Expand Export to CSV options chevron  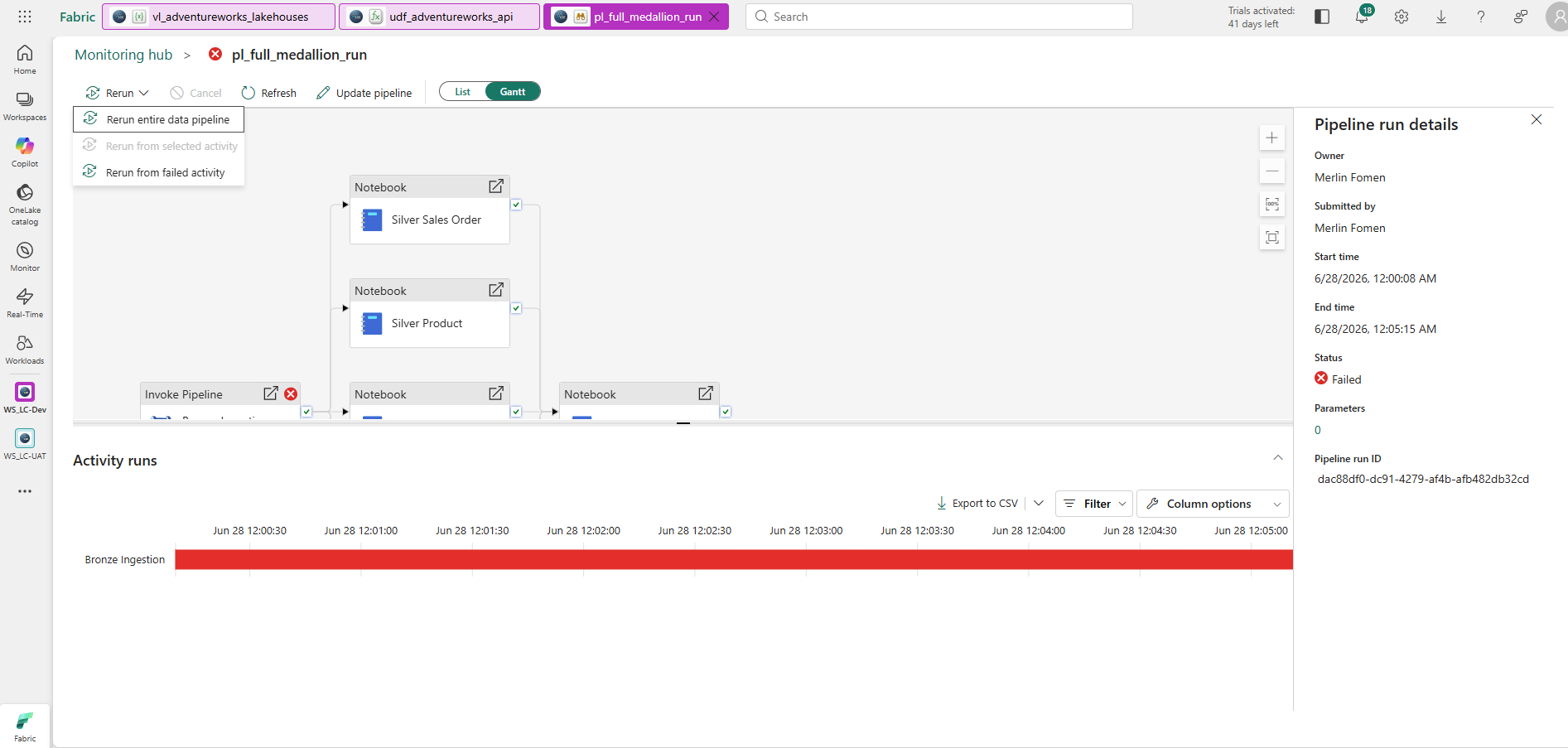[x=1039, y=503]
